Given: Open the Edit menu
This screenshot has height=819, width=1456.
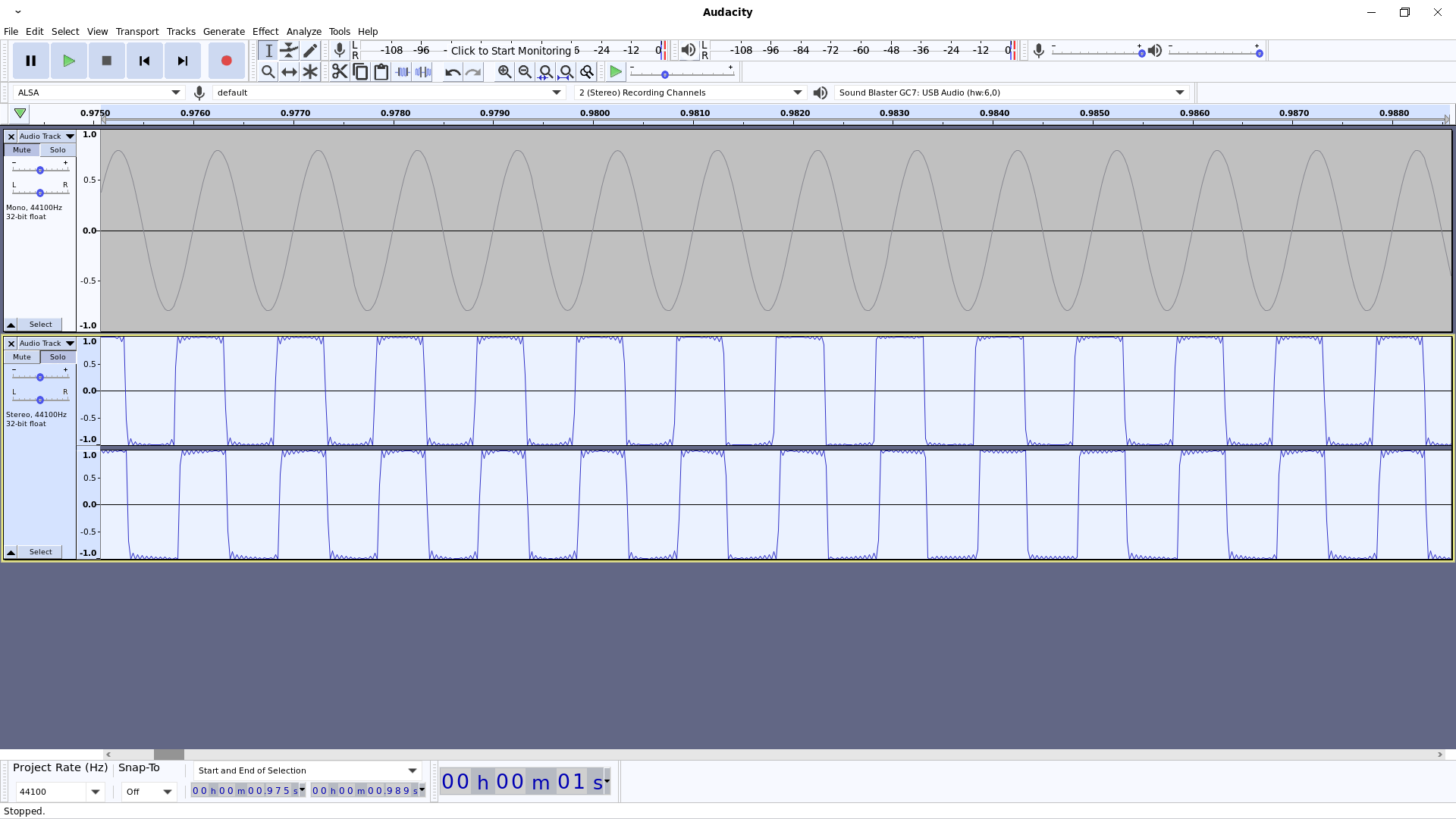Looking at the screenshot, I should click(34, 31).
